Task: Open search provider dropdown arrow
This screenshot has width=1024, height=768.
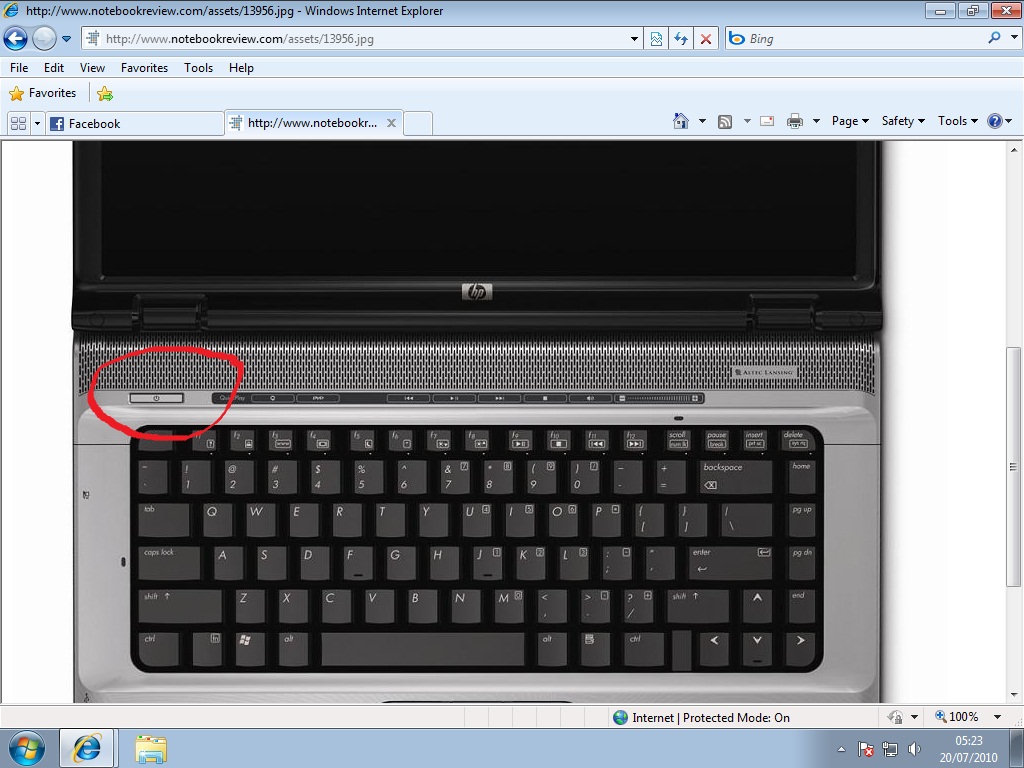Action: click(x=1014, y=38)
